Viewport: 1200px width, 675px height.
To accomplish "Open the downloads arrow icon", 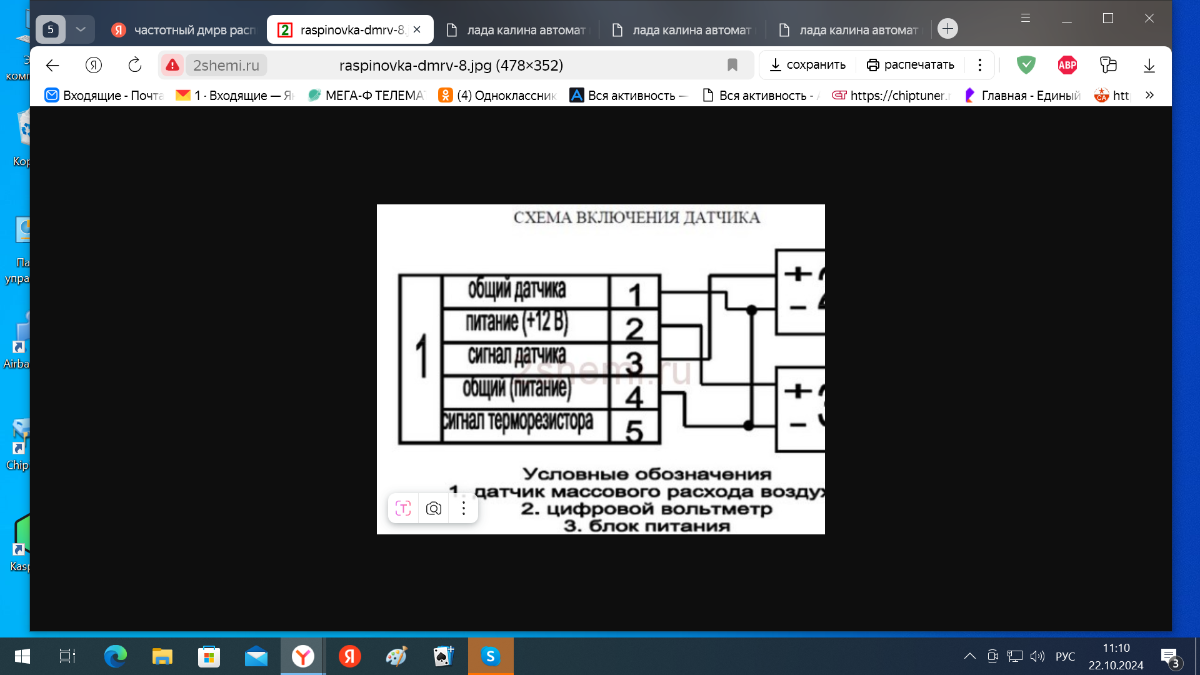I will coord(1149,66).
